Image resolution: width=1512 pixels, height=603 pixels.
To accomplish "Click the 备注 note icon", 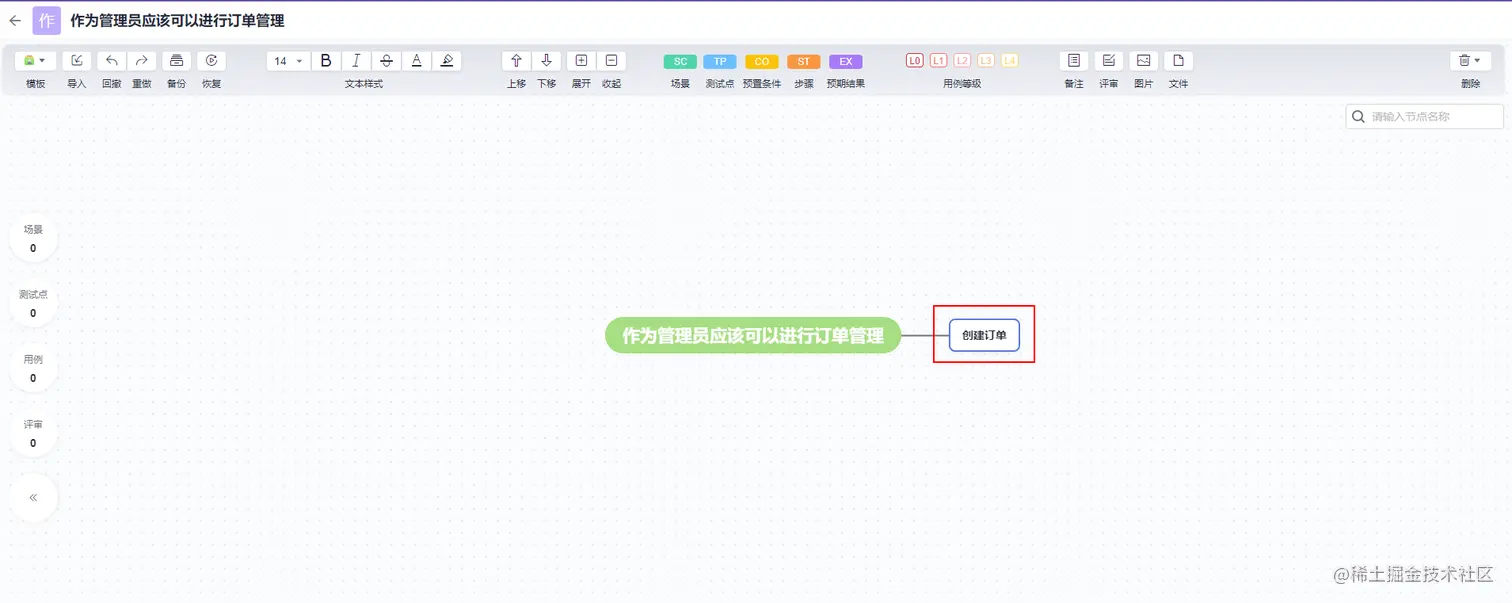I will click(1074, 61).
